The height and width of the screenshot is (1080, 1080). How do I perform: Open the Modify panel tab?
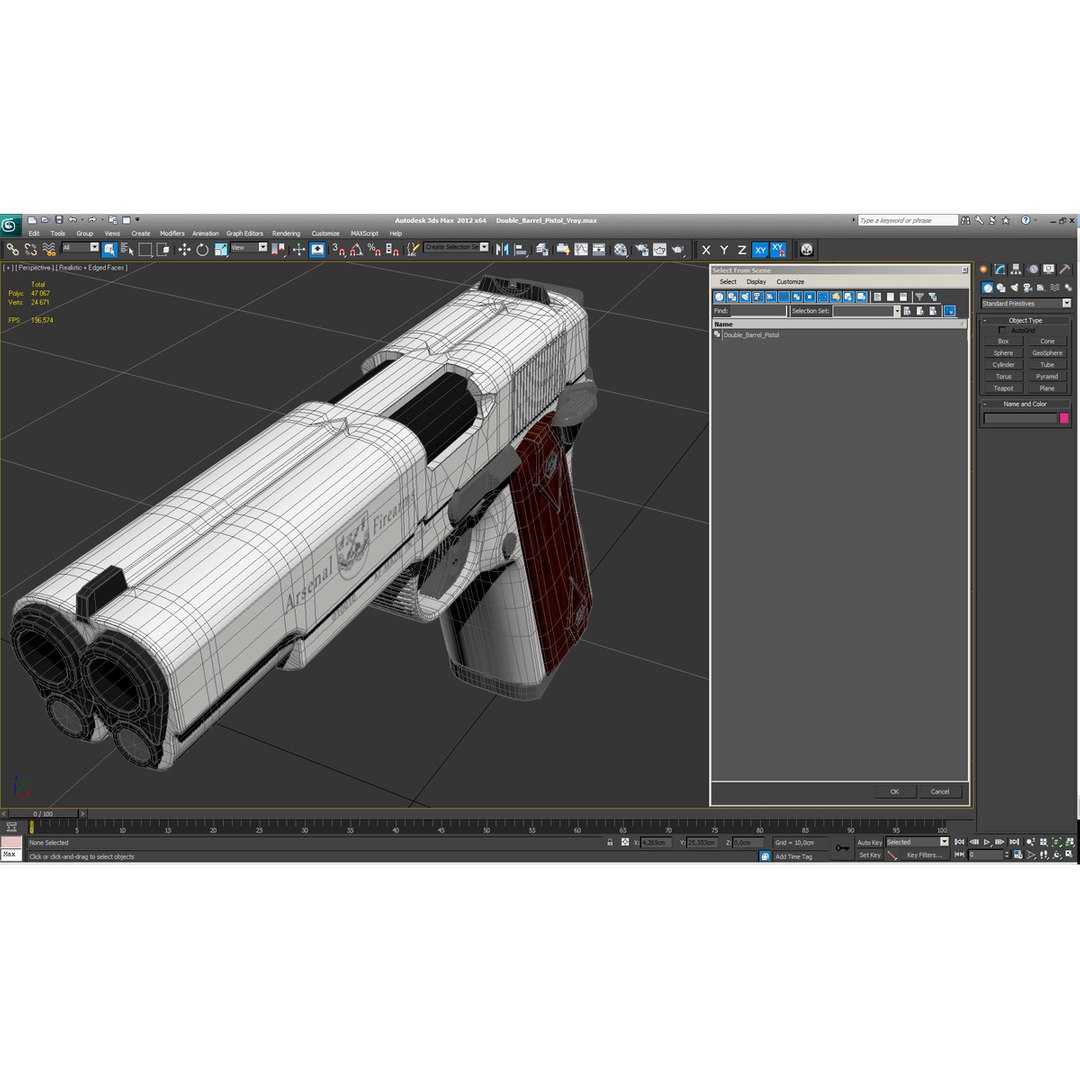[999, 269]
